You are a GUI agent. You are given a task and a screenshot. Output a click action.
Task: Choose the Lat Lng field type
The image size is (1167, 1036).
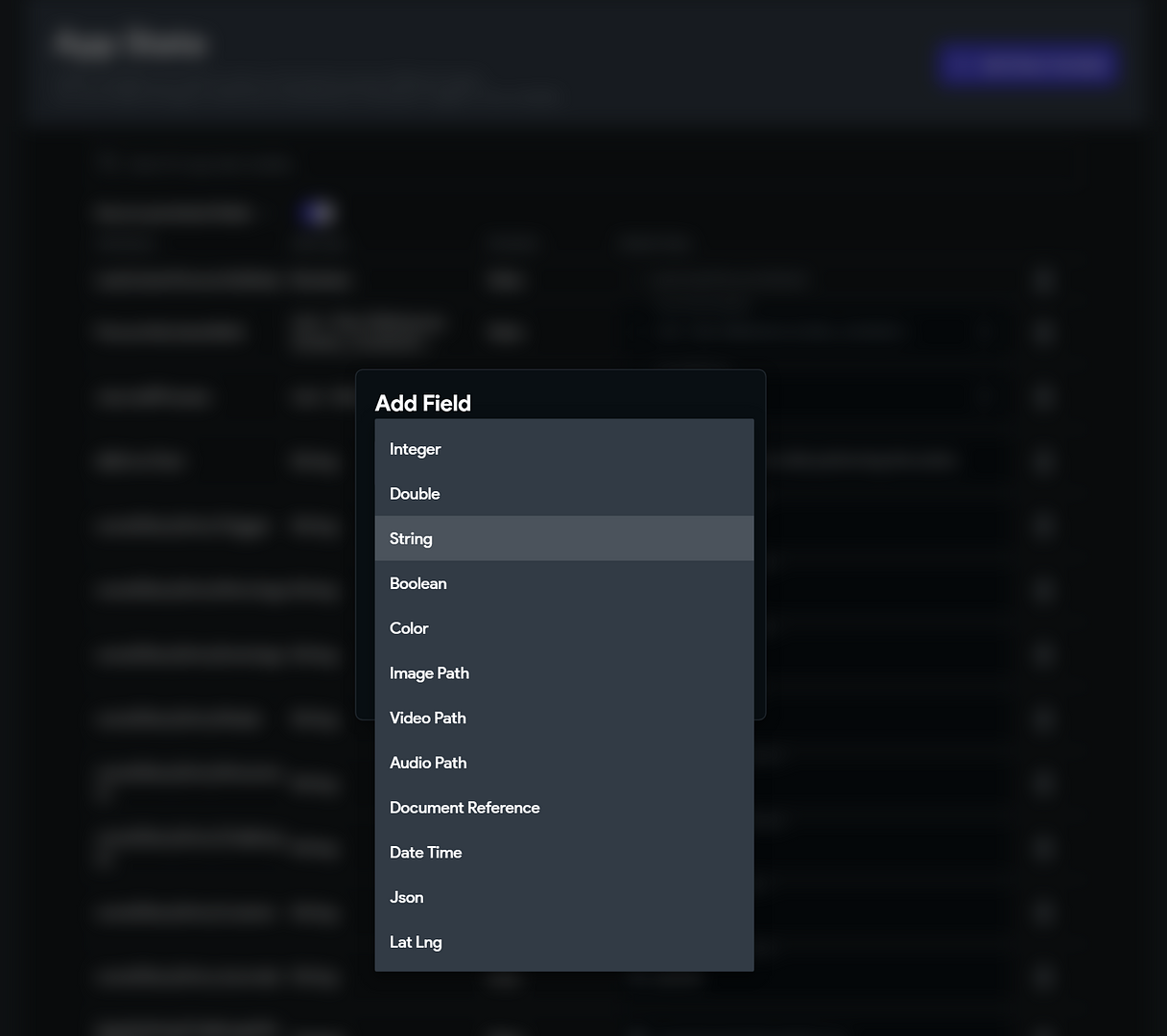click(416, 942)
